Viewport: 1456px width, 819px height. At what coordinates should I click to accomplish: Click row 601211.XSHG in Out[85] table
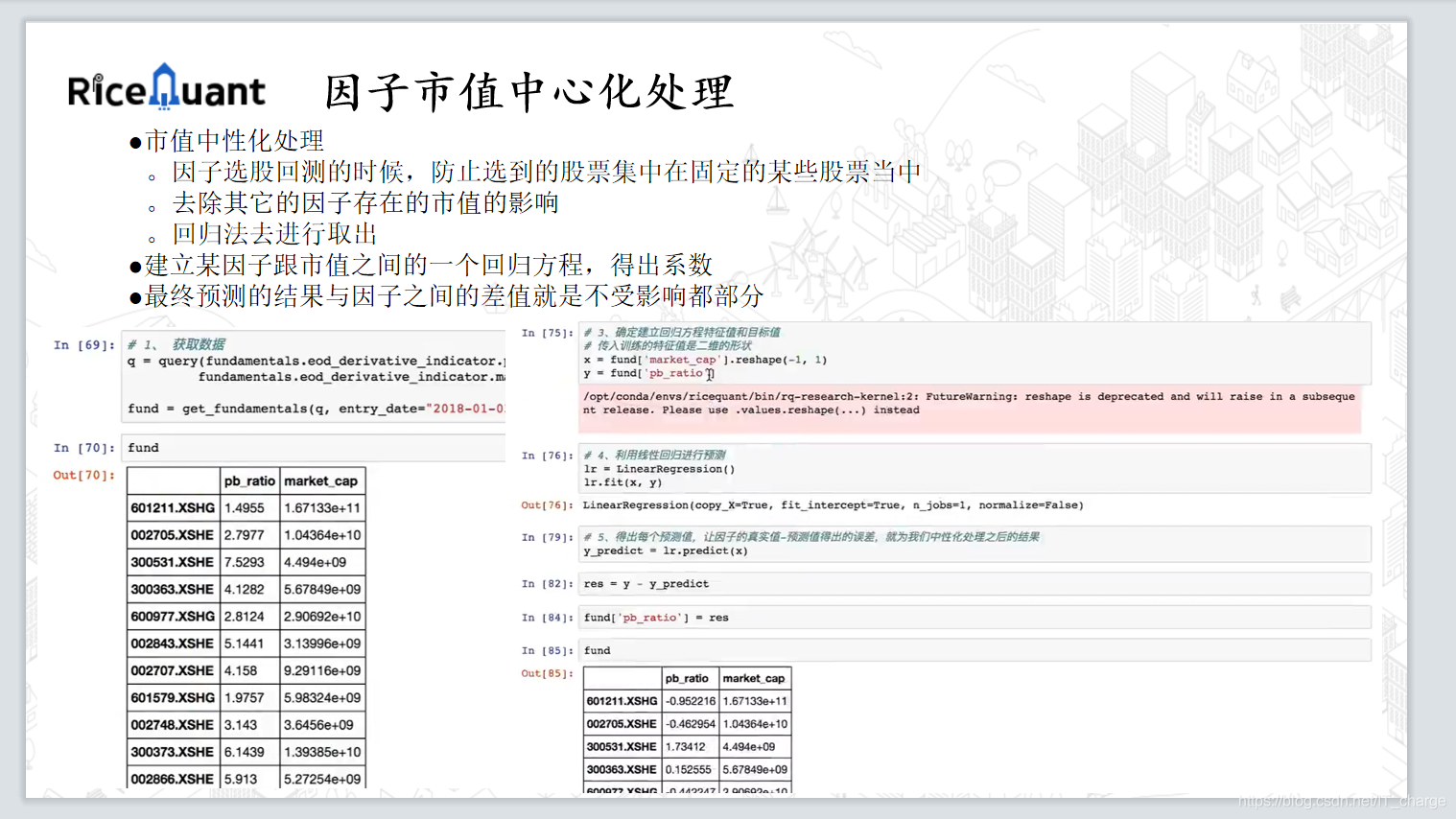click(688, 701)
